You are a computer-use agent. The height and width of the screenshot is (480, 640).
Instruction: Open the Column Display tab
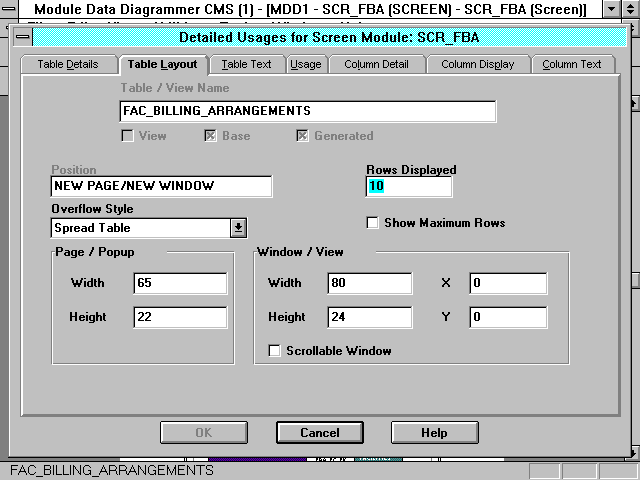pyautogui.click(x=477, y=64)
